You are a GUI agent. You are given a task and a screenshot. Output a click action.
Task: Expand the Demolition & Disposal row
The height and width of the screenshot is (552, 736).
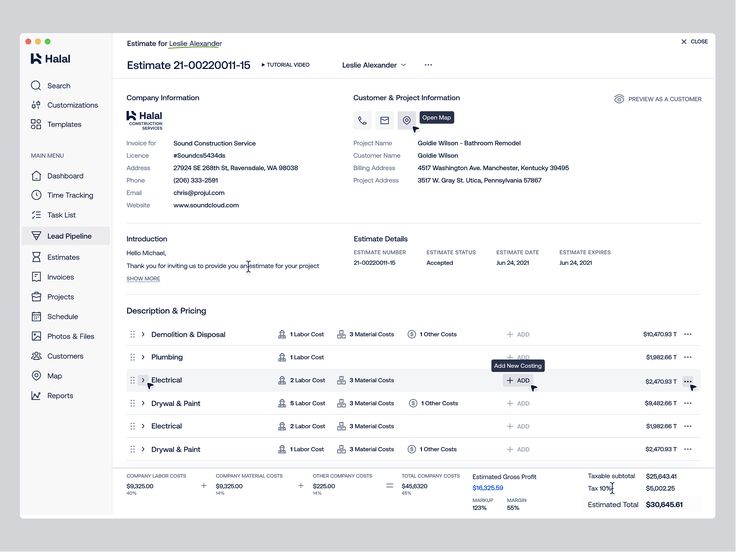pos(143,334)
